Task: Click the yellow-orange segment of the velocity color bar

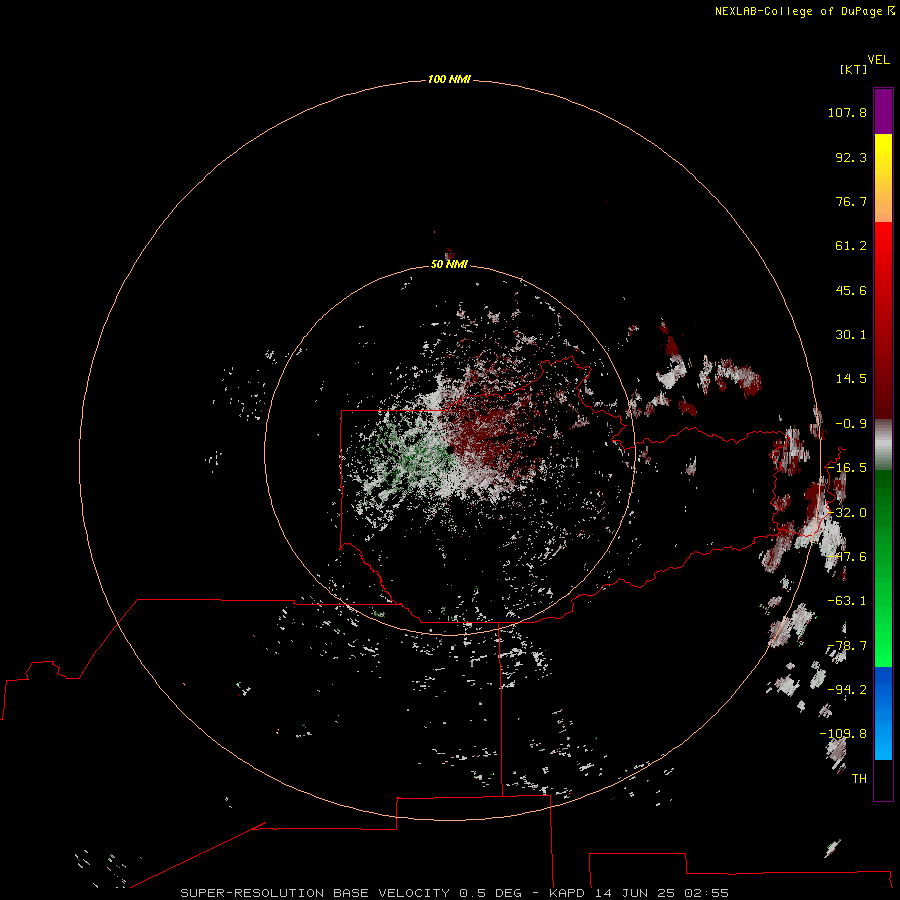Action: (883, 178)
